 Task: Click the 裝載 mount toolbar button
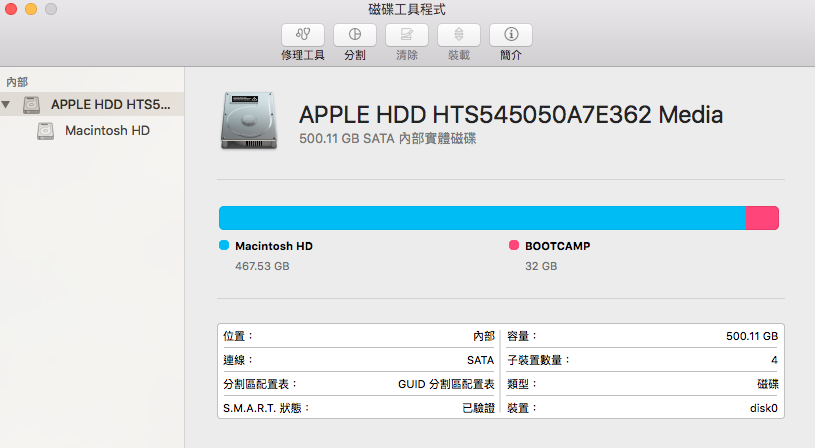pos(459,35)
